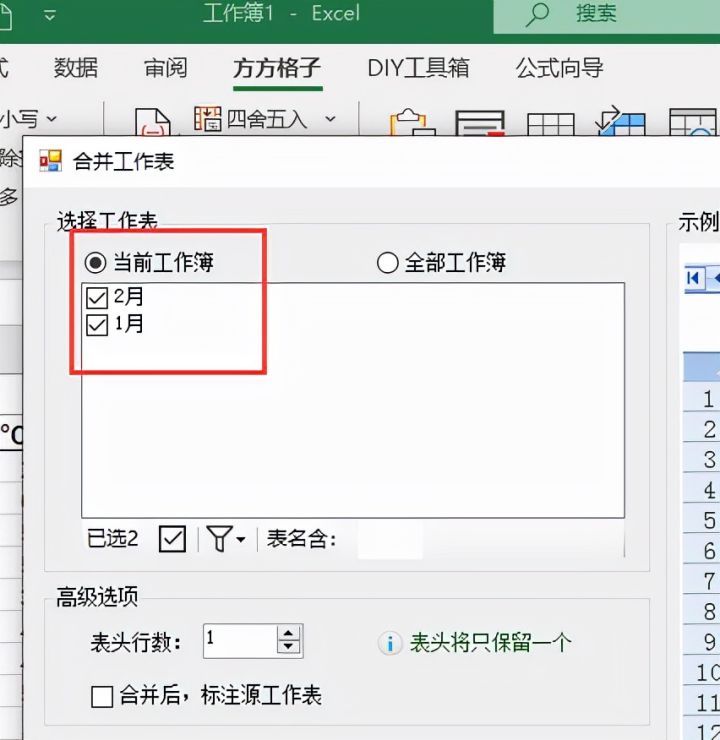Image resolution: width=720 pixels, height=740 pixels.
Task: Click the 表头行数 number field
Action: [x=240, y=641]
